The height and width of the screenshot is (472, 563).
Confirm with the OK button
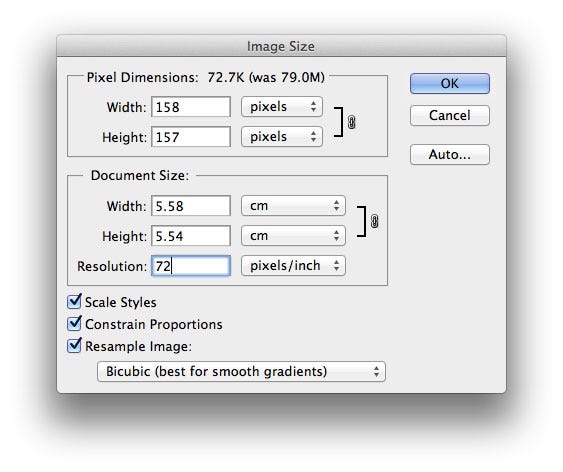pos(450,83)
